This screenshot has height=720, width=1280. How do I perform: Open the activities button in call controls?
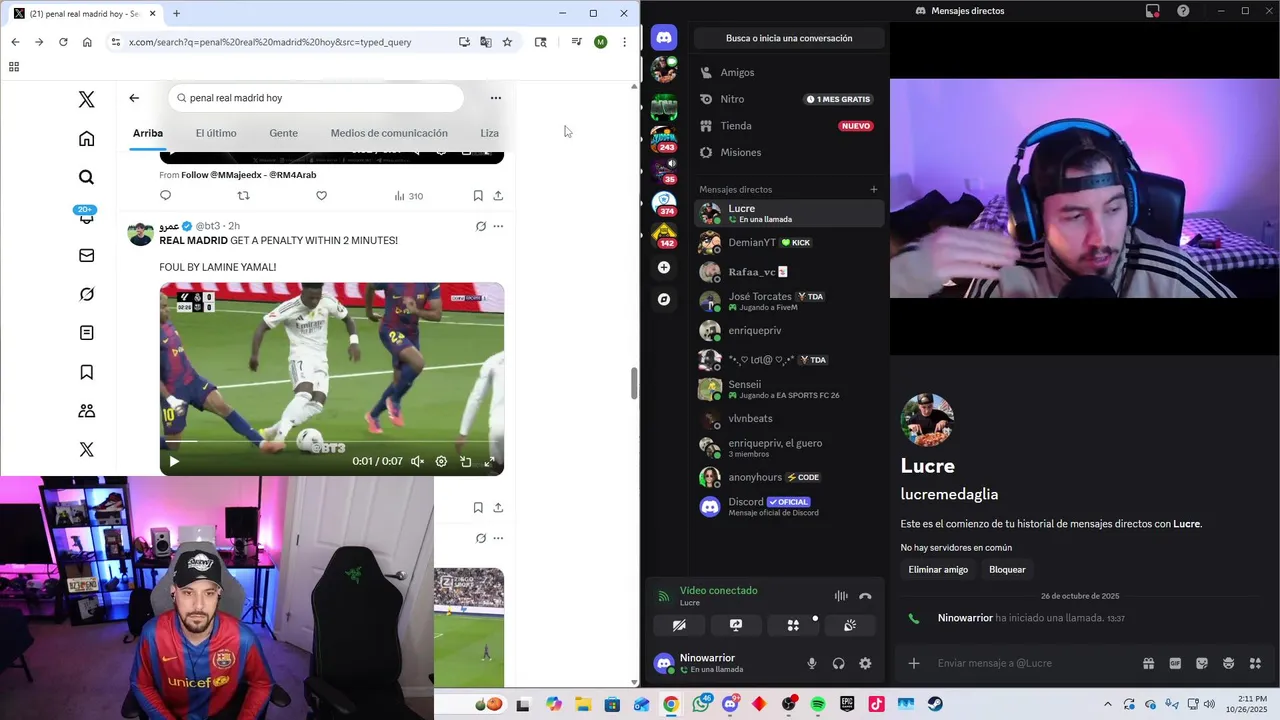[x=793, y=625]
